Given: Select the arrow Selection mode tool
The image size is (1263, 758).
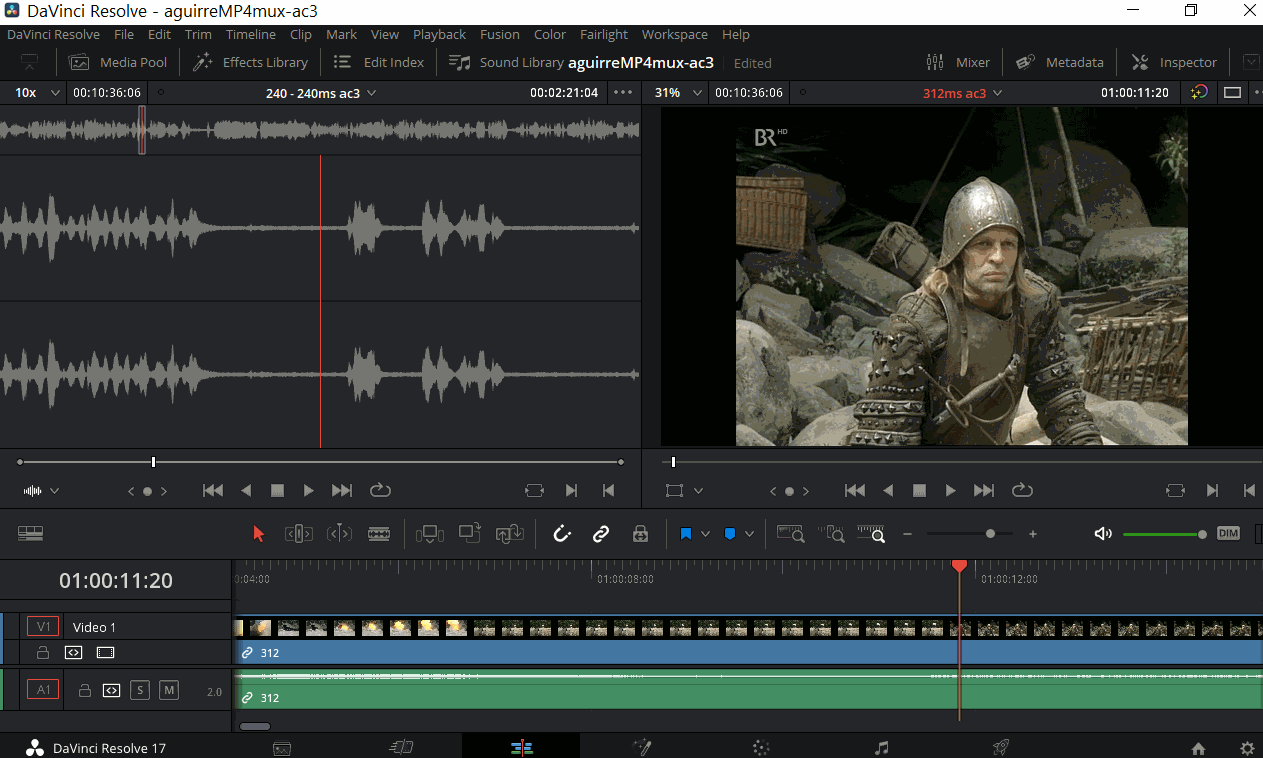Looking at the screenshot, I should tap(259, 534).
